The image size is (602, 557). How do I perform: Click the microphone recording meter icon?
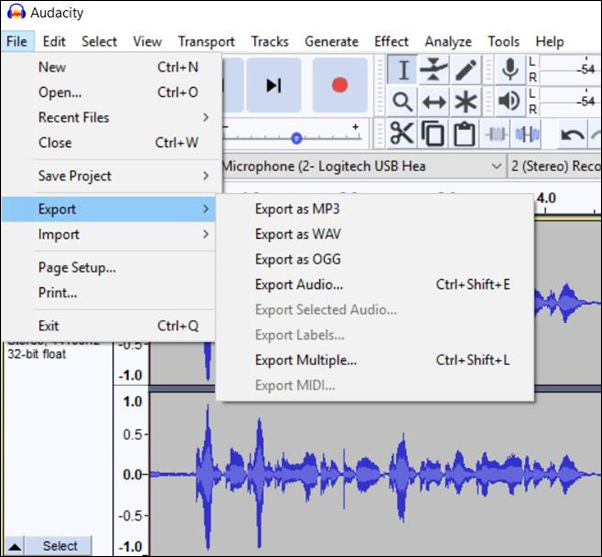point(510,70)
